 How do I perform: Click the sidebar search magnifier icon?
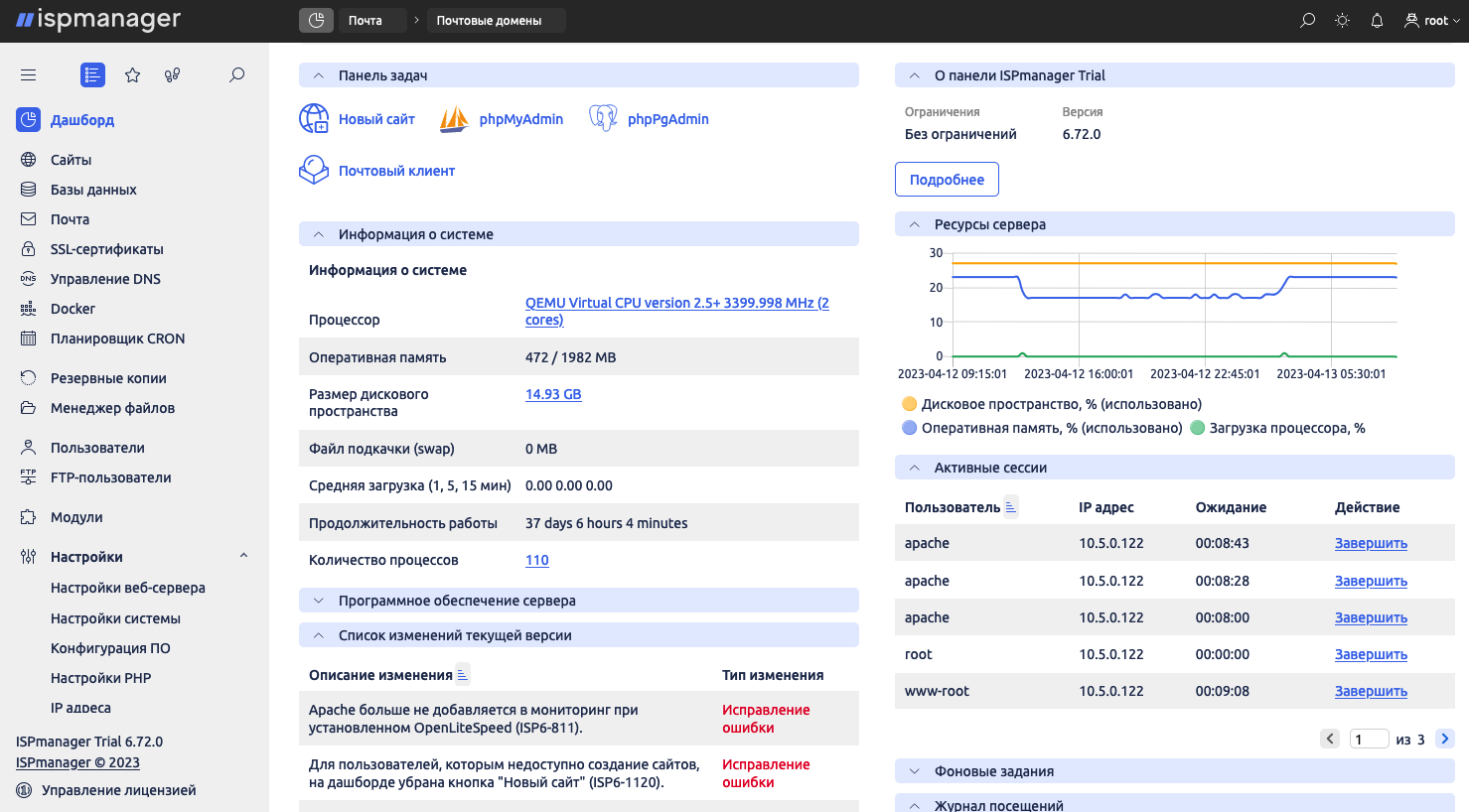[x=236, y=74]
